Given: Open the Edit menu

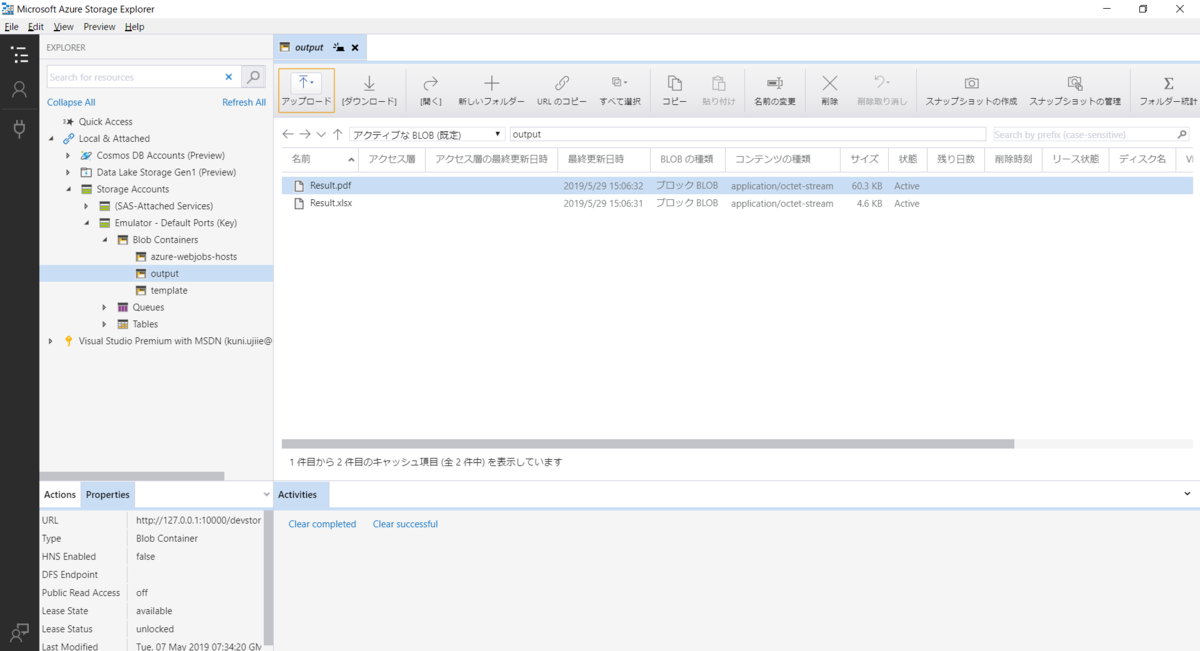Looking at the screenshot, I should point(35,27).
